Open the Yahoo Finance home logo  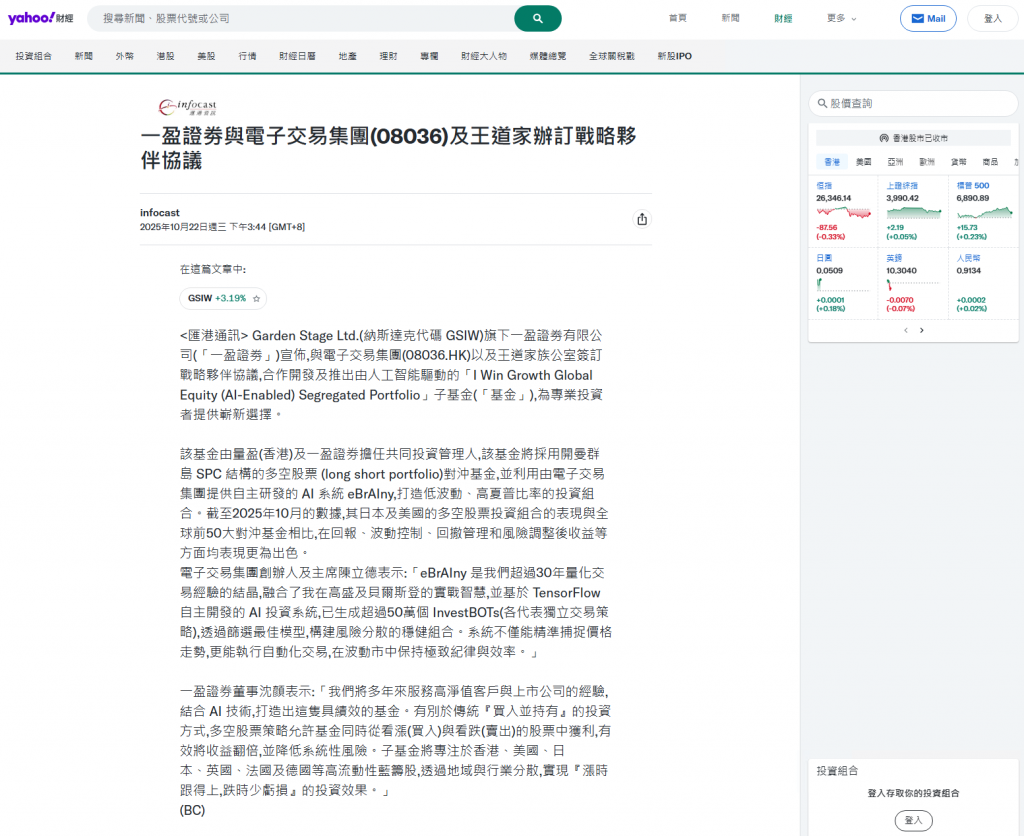pos(40,18)
